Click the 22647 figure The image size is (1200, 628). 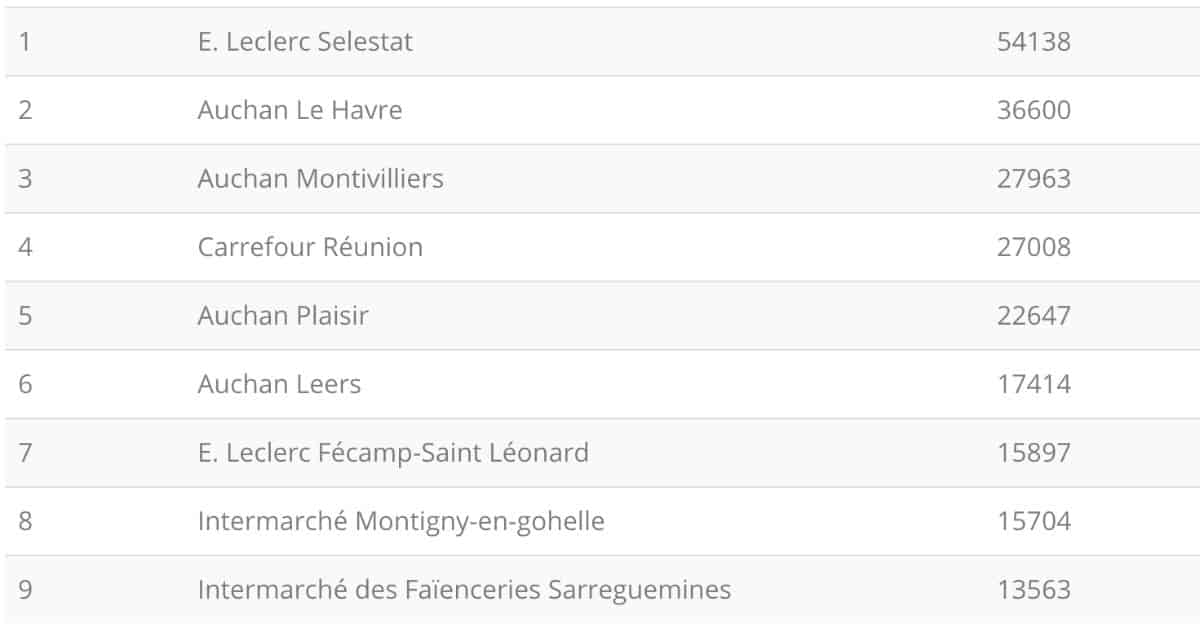(x=1034, y=316)
